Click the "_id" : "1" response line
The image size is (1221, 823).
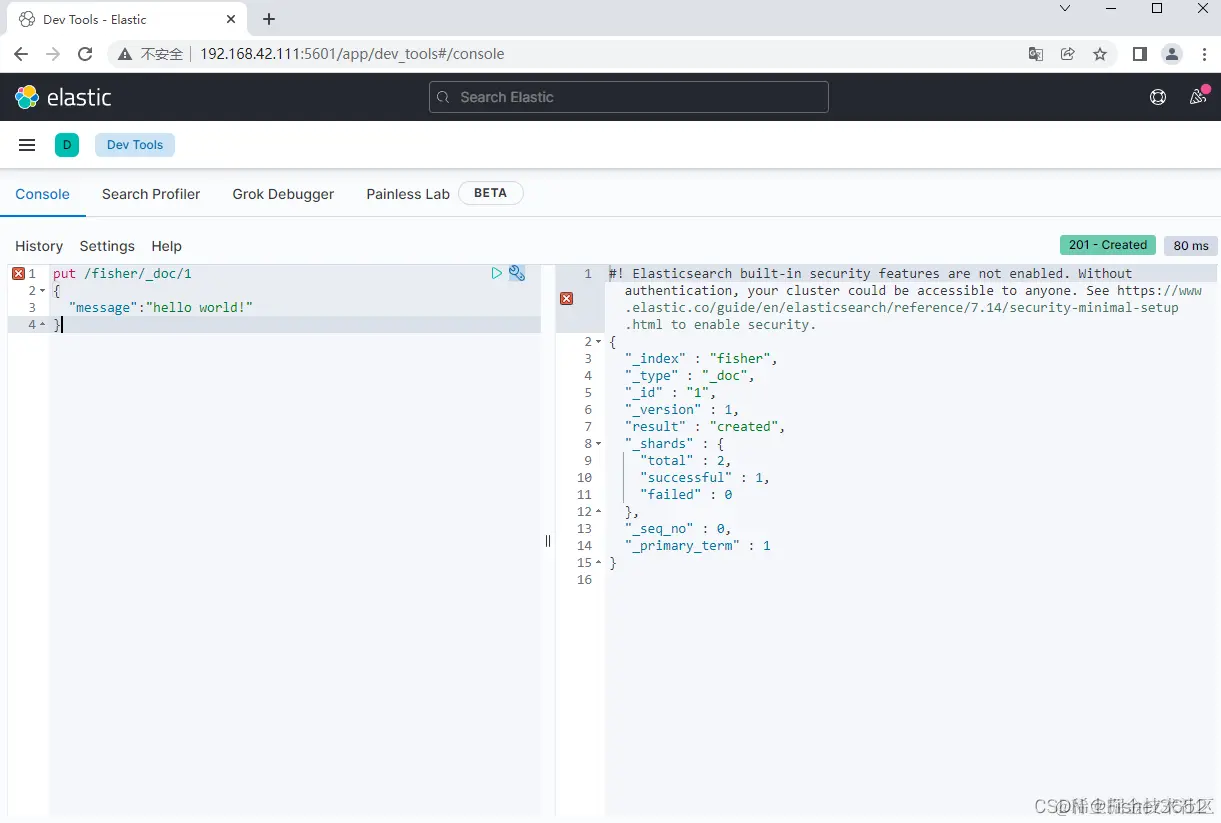click(x=670, y=392)
